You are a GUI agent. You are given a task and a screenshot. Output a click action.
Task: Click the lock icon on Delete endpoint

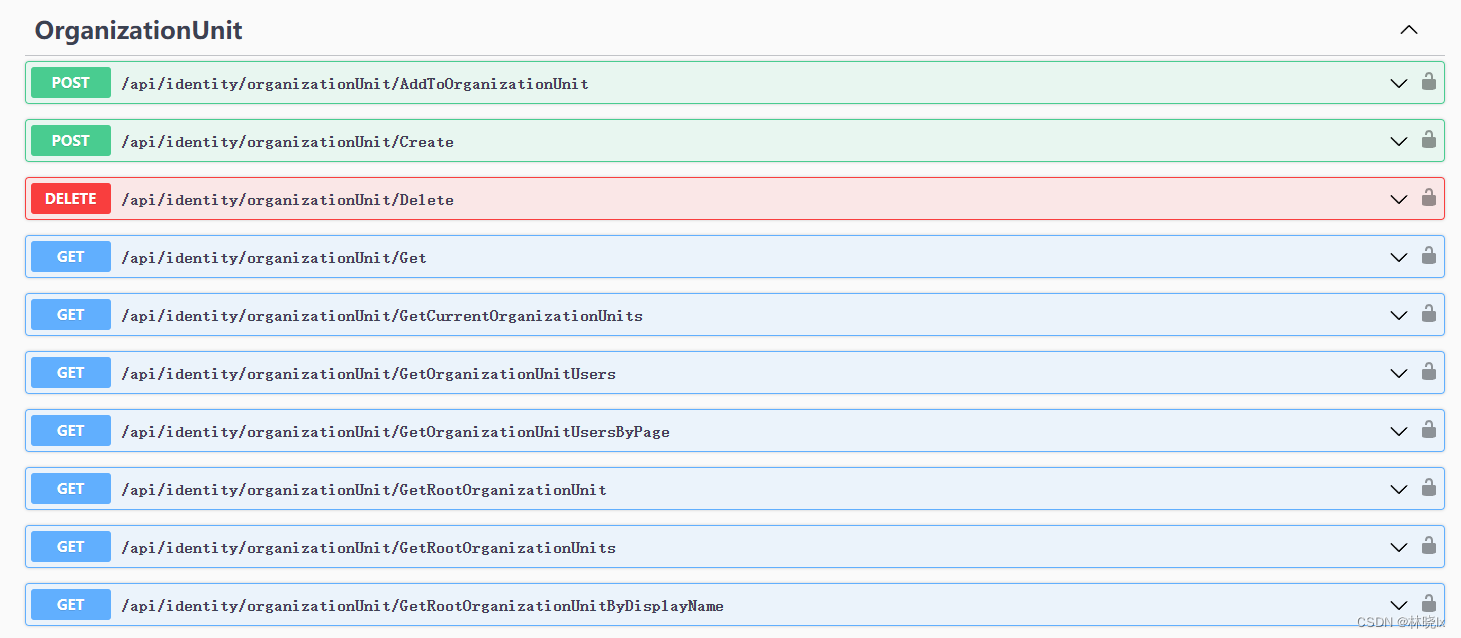pyautogui.click(x=1428, y=198)
